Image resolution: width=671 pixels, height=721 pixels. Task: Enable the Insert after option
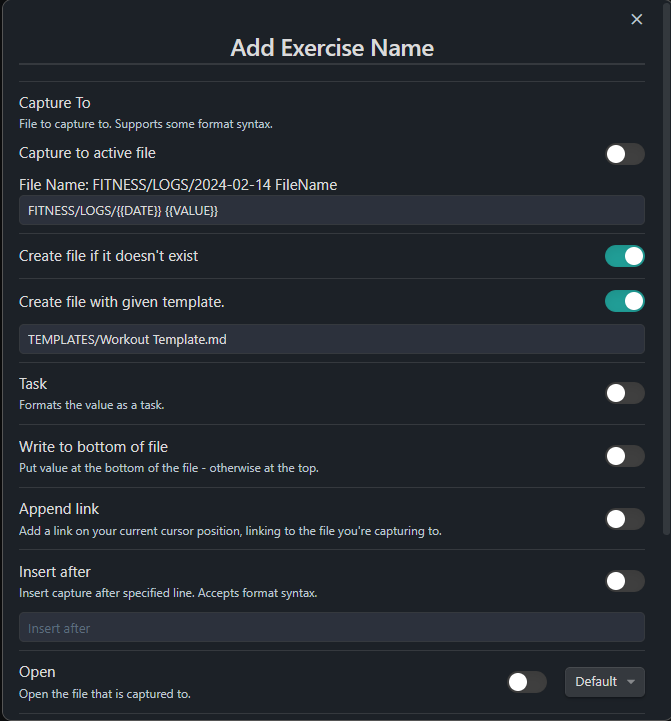point(624,581)
